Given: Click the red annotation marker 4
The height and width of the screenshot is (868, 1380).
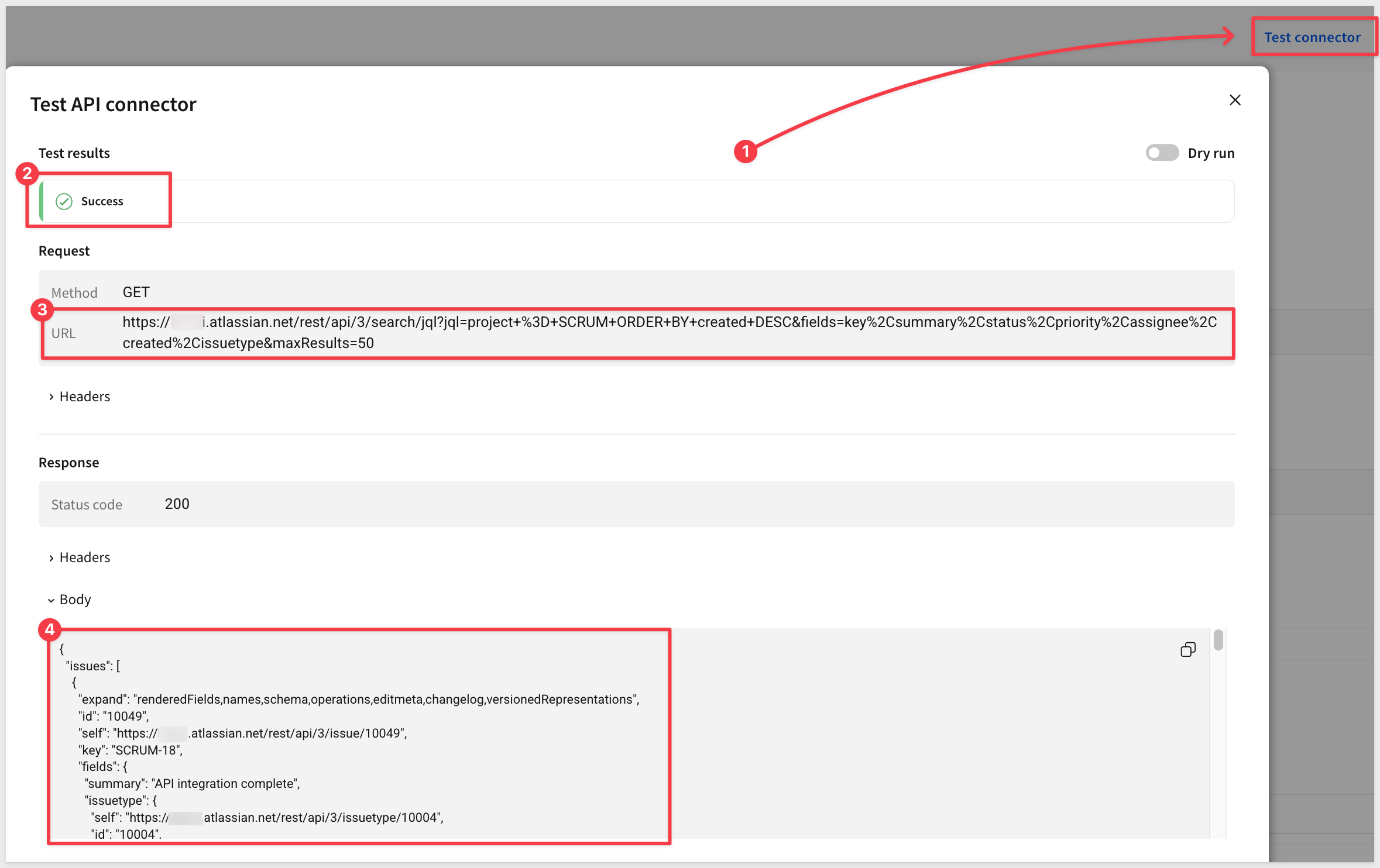Looking at the screenshot, I should pos(50,629).
